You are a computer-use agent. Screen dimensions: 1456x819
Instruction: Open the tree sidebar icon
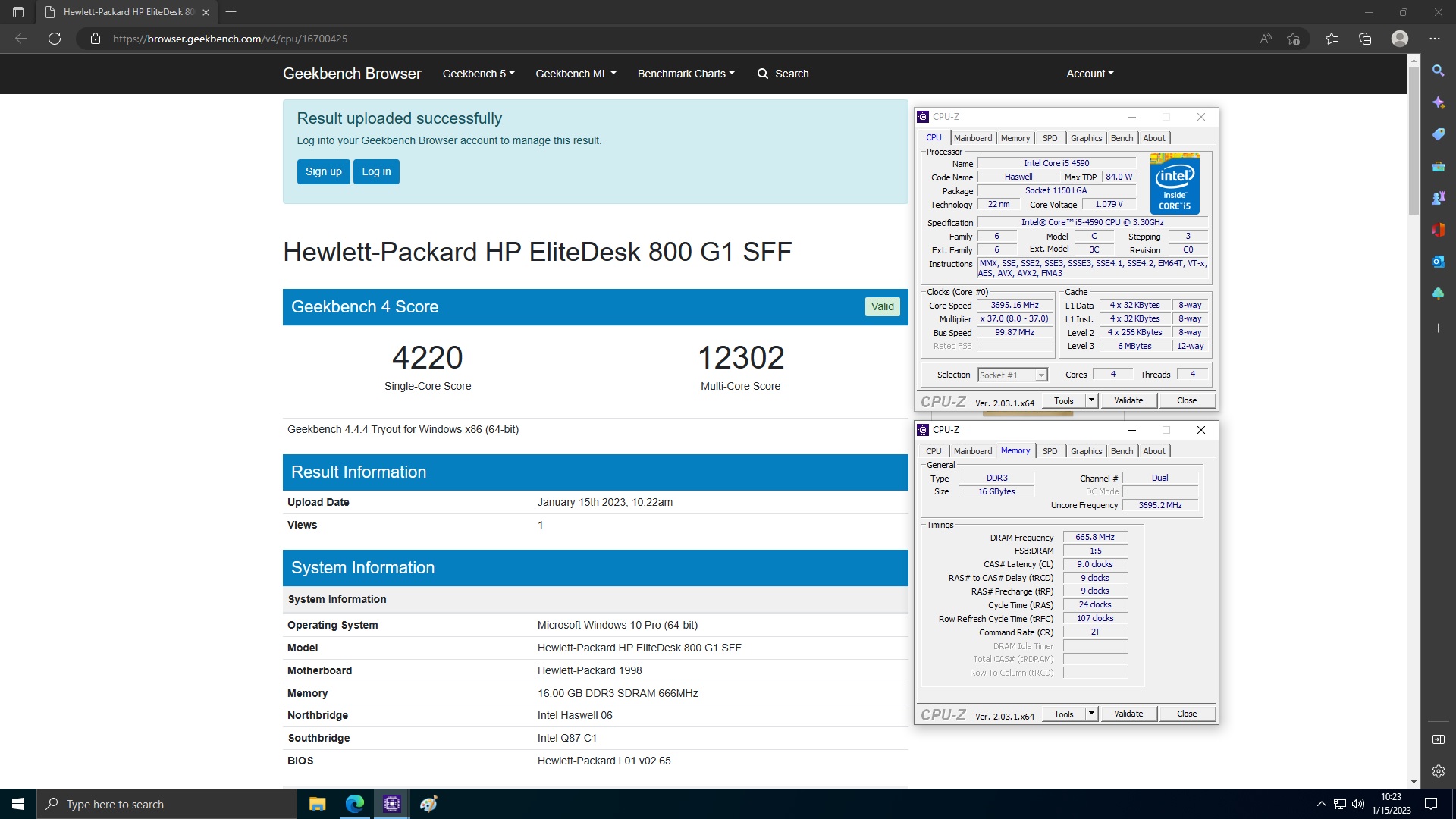(1439, 293)
